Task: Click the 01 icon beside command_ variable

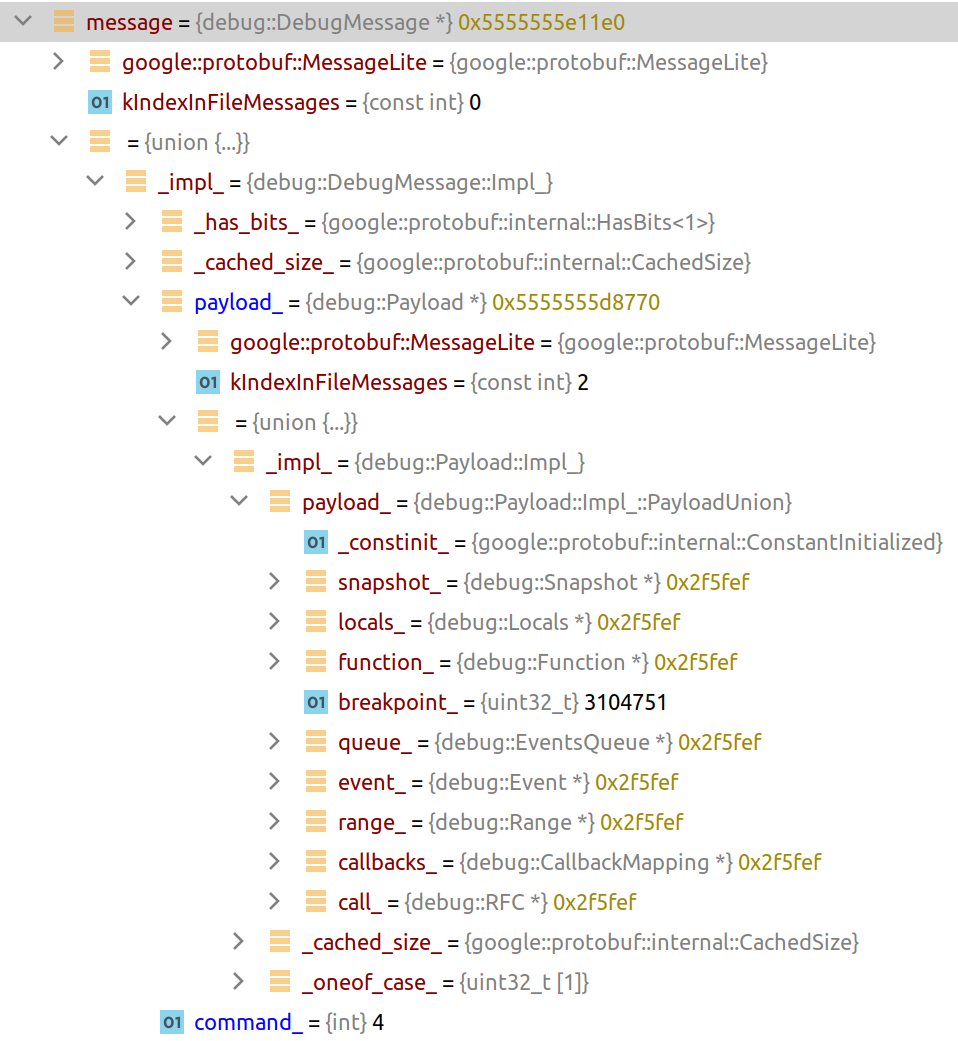Action: pyautogui.click(x=172, y=1022)
